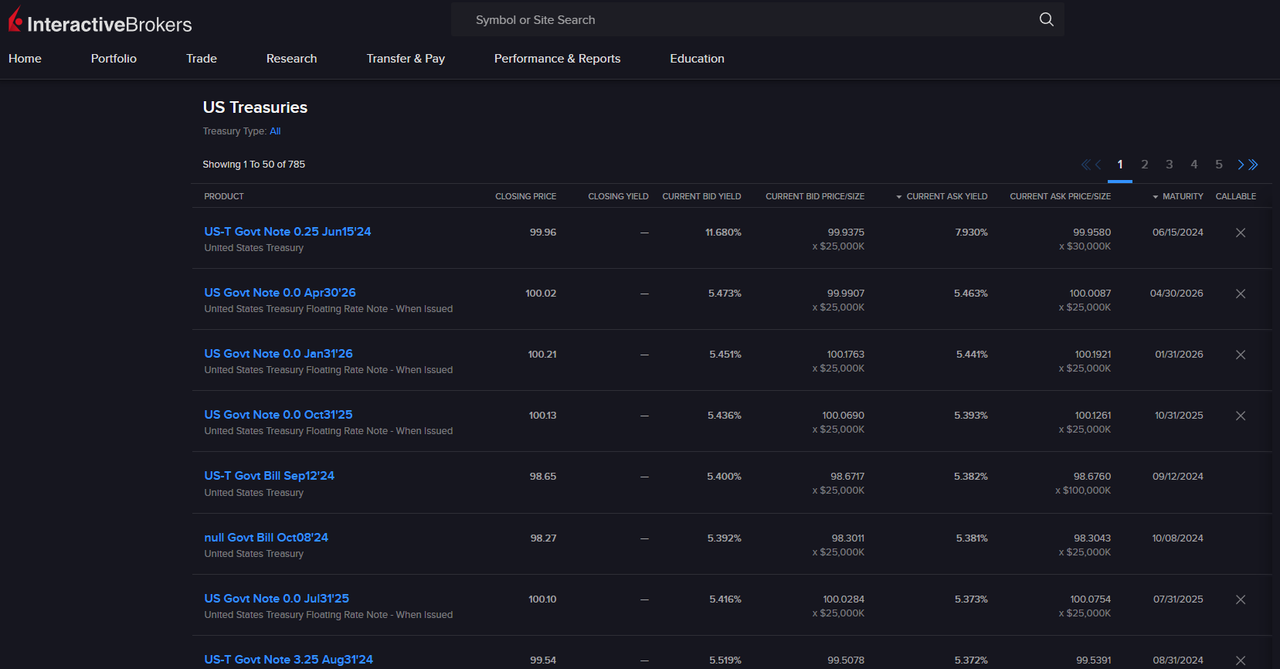The width and height of the screenshot is (1280, 669).
Task: Click the US Treasuries heading
Action: tap(255, 107)
